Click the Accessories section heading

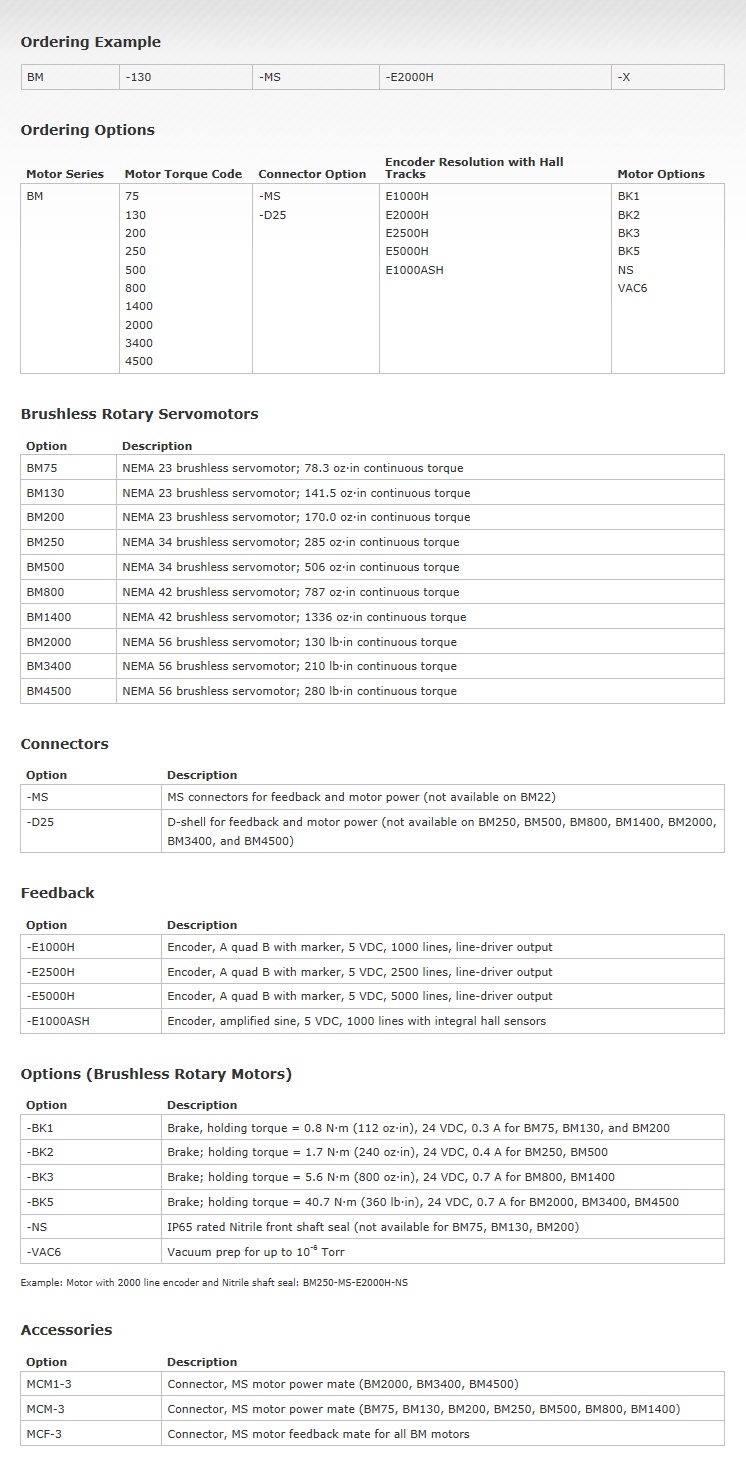point(66,1330)
